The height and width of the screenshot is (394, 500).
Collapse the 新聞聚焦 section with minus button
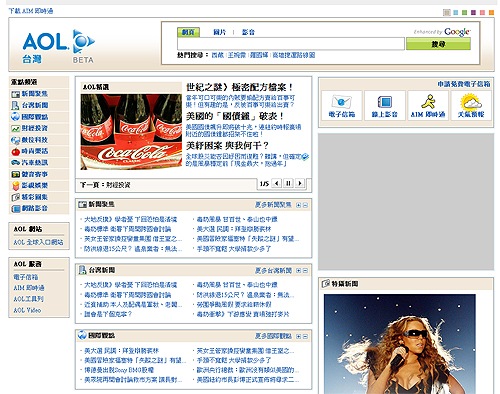coord(305,205)
